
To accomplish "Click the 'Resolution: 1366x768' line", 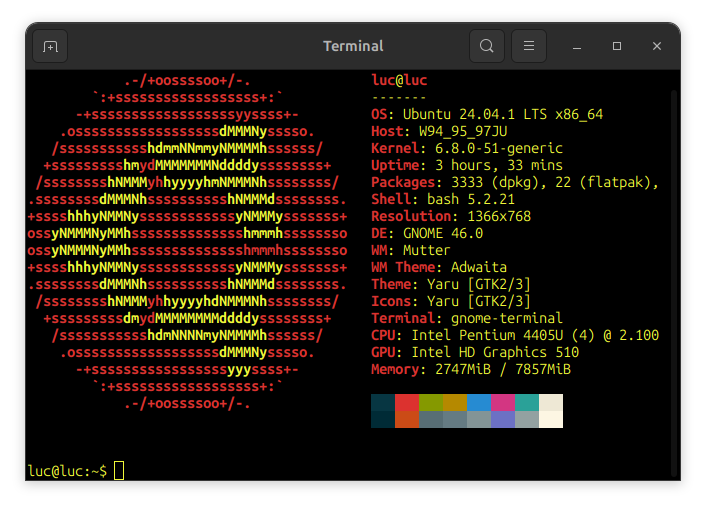I will (451, 217).
